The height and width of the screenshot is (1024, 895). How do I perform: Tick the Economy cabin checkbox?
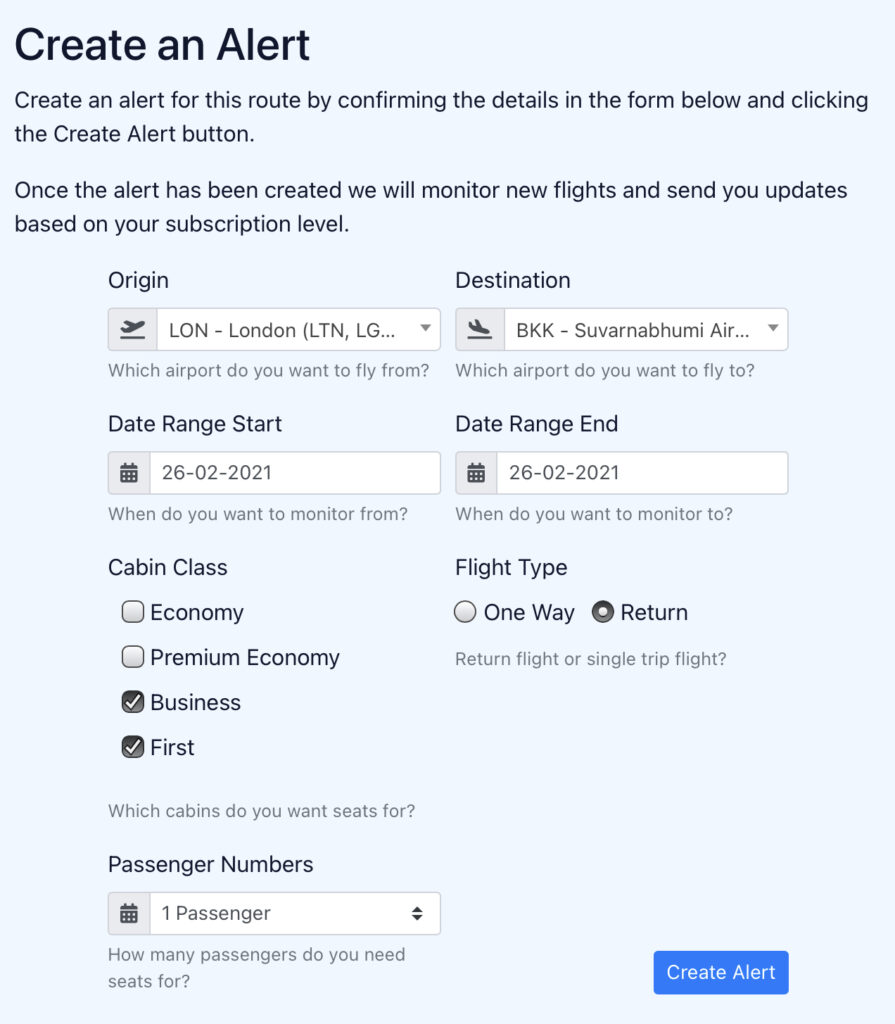coord(133,612)
